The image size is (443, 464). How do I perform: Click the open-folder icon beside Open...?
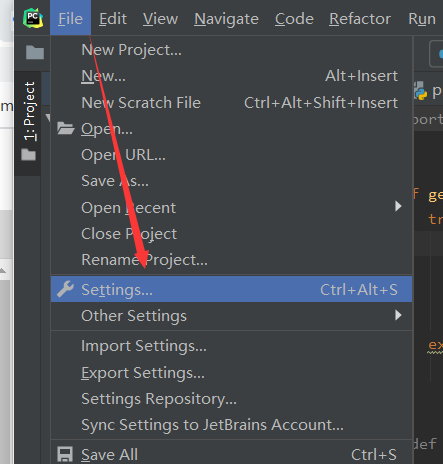[65, 128]
